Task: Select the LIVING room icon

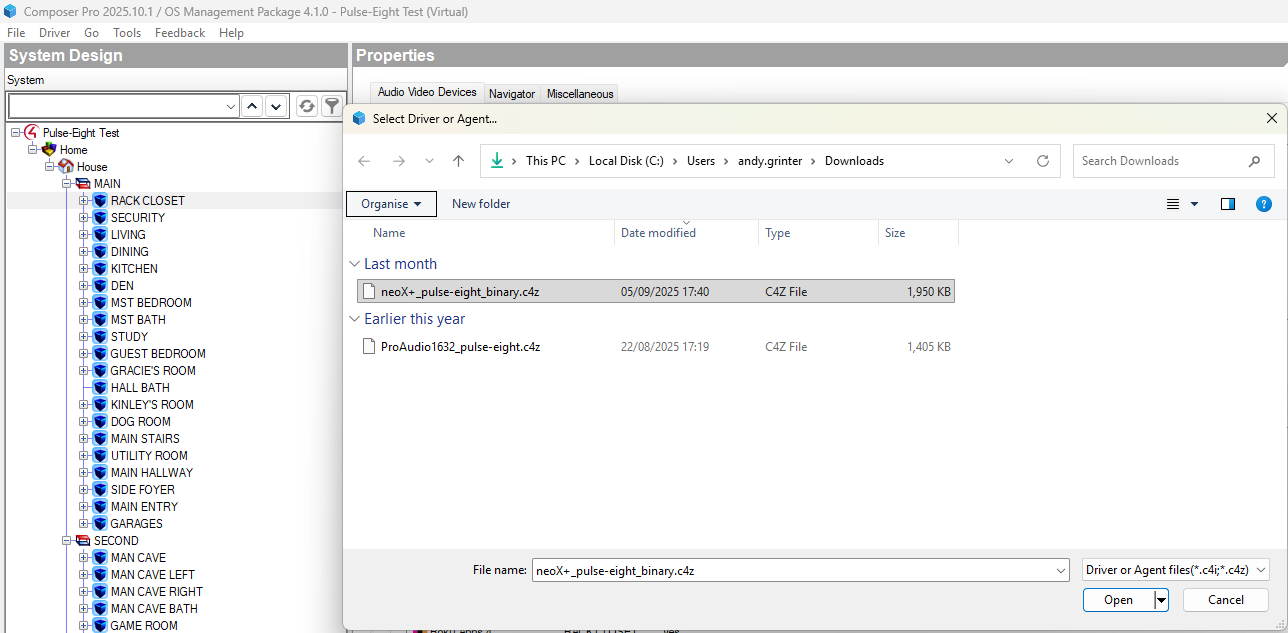Action: pyautogui.click(x=100, y=235)
